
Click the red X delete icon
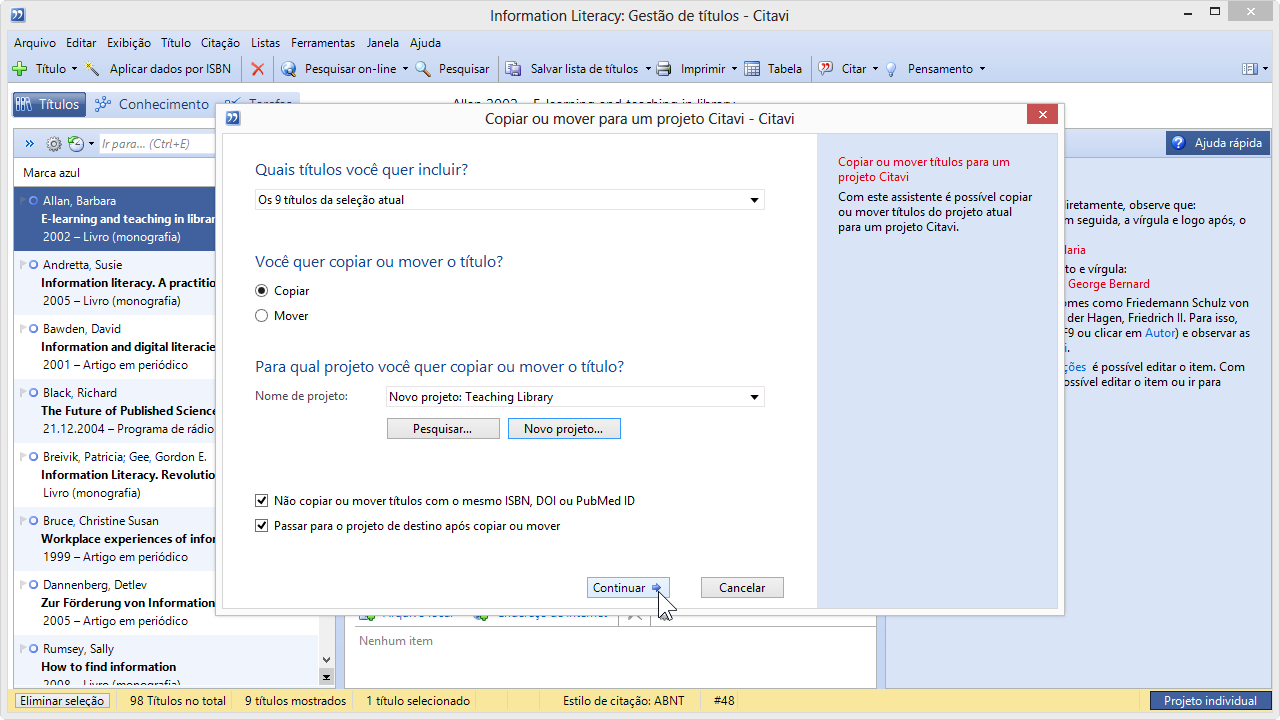coord(258,69)
